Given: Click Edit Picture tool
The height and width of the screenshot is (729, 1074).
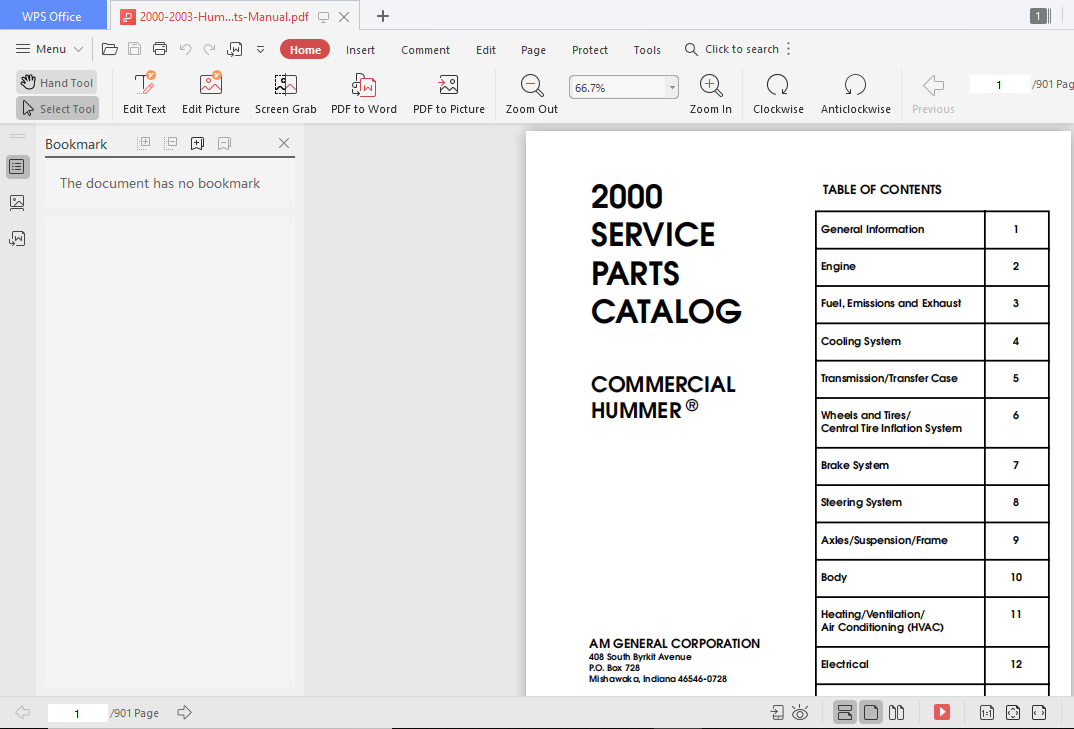Looking at the screenshot, I should (x=211, y=92).
